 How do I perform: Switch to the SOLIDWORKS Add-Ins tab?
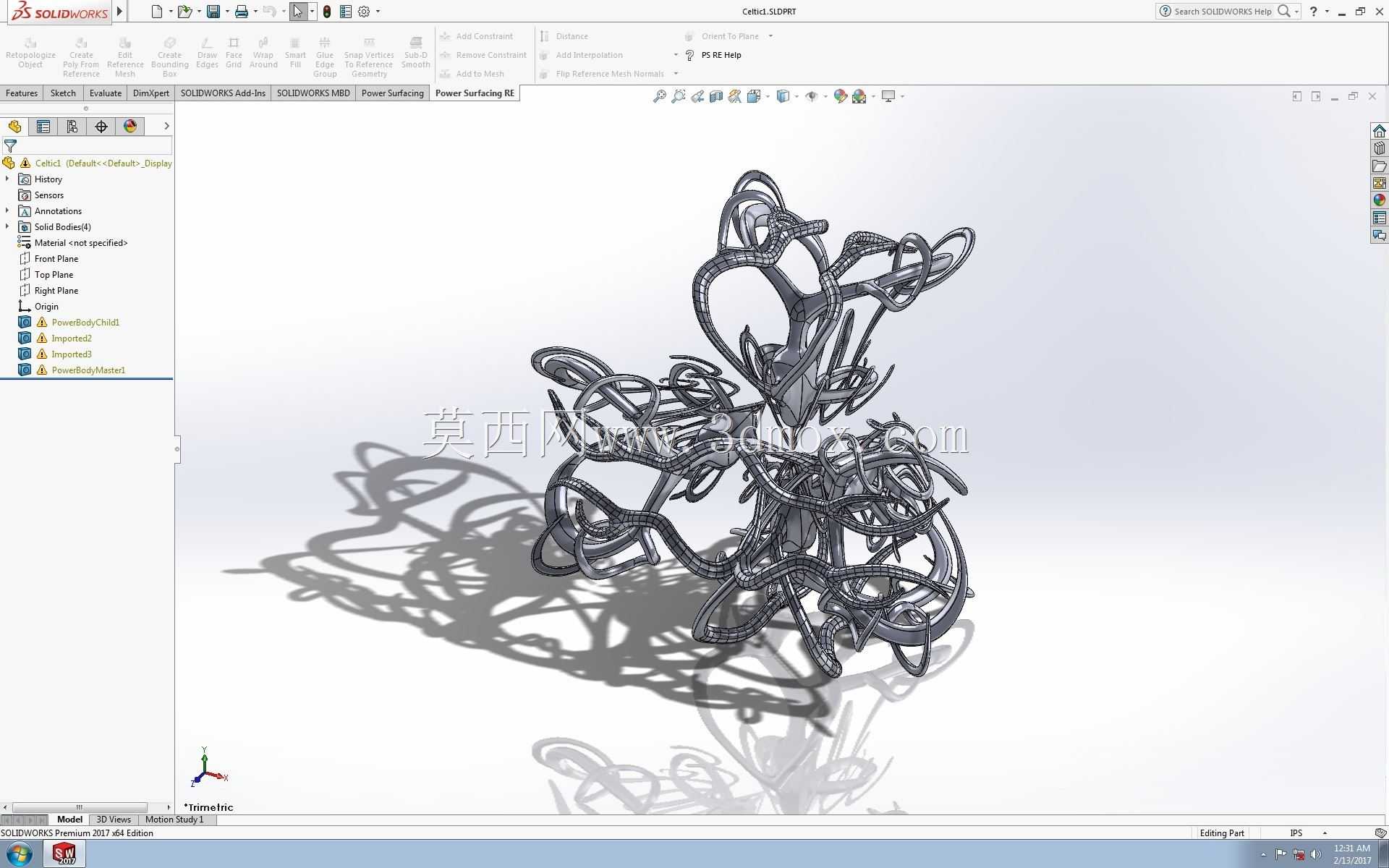tap(223, 93)
